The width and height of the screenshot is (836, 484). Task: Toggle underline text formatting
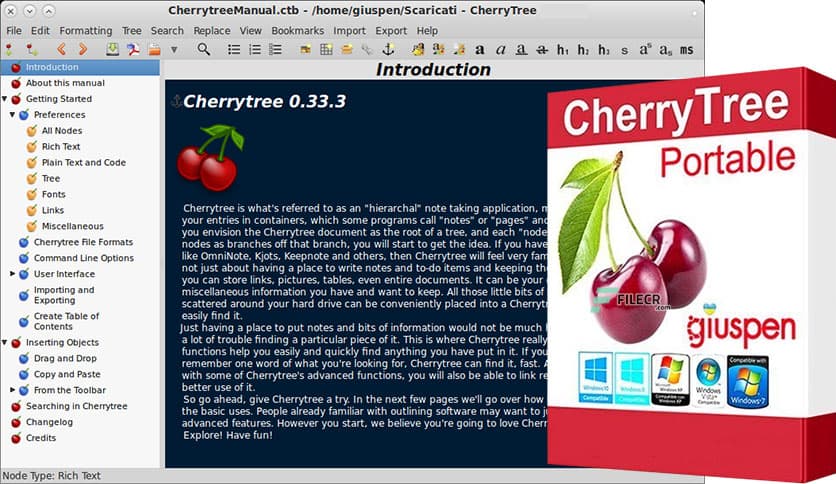(x=521, y=50)
